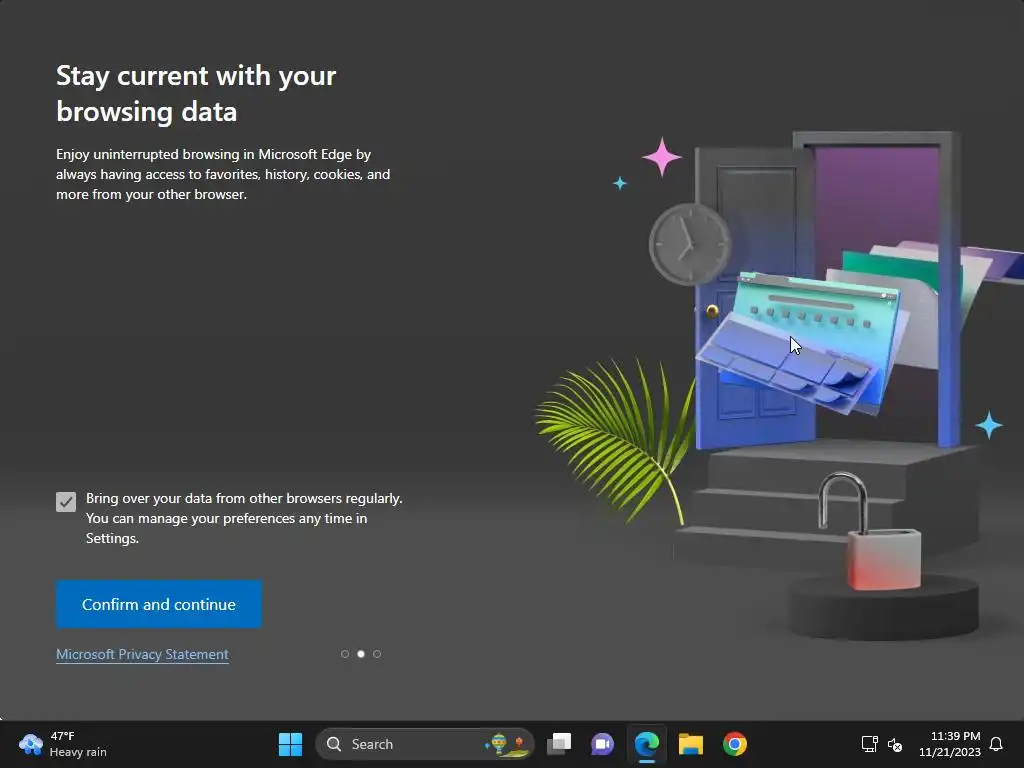Image resolution: width=1024 pixels, height=768 pixels.
Task: Click the 47°F temperature text
Action: click(x=63, y=736)
